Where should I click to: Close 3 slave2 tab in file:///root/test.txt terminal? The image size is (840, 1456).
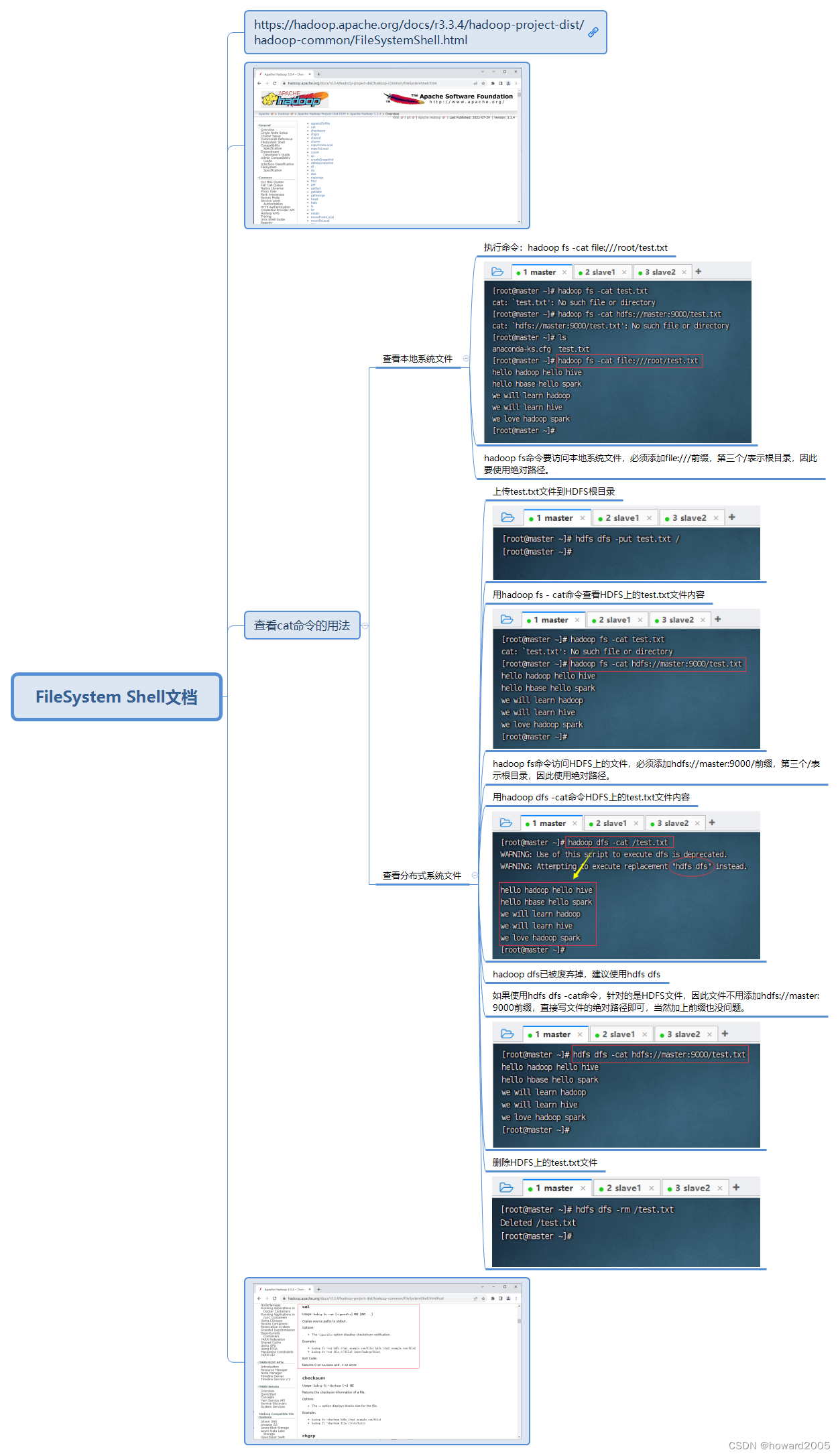[x=684, y=272]
